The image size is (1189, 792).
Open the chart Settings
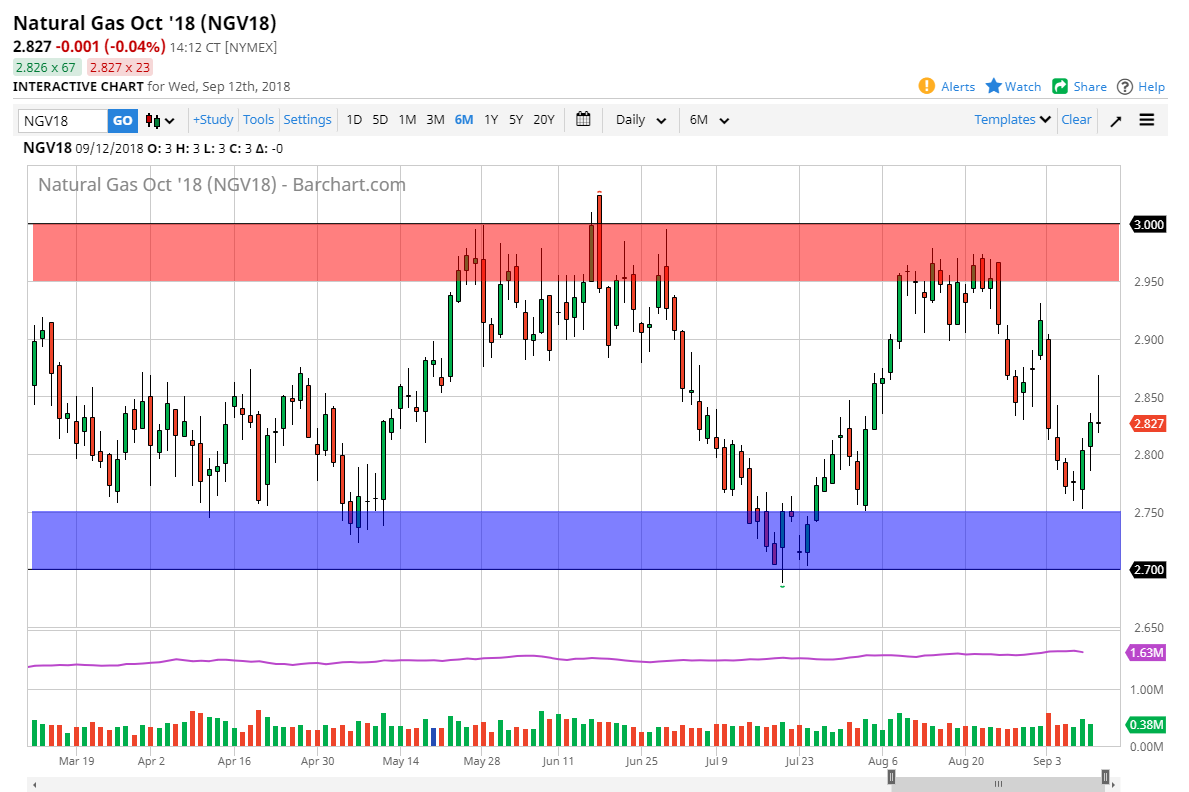(307, 119)
